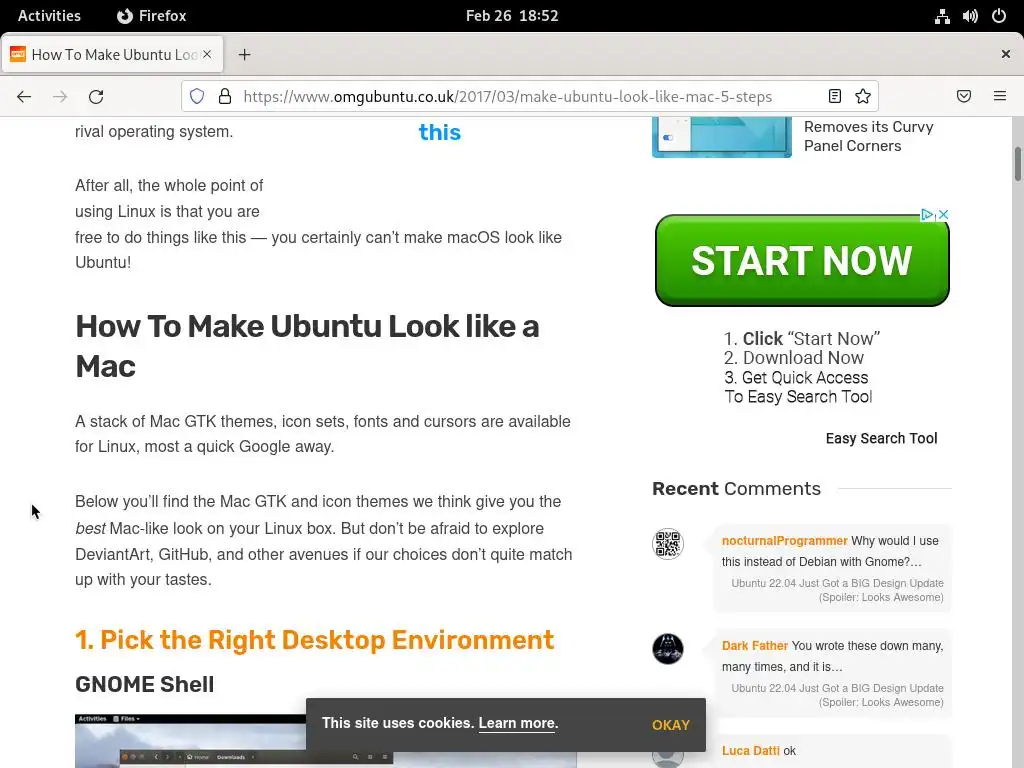This screenshot has height=768, width=1024.
Task: Open the volume icon in top bar
Action: 970,16
